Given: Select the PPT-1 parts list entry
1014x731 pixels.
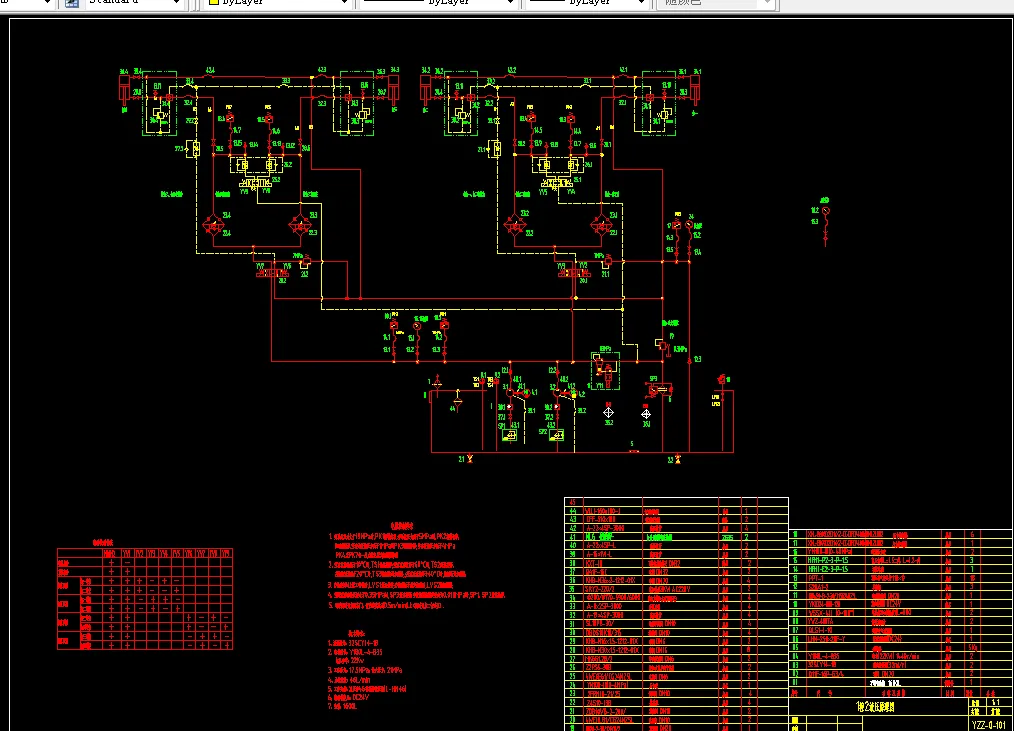Looking at the screenshot, I should click(x=815, y=578).
